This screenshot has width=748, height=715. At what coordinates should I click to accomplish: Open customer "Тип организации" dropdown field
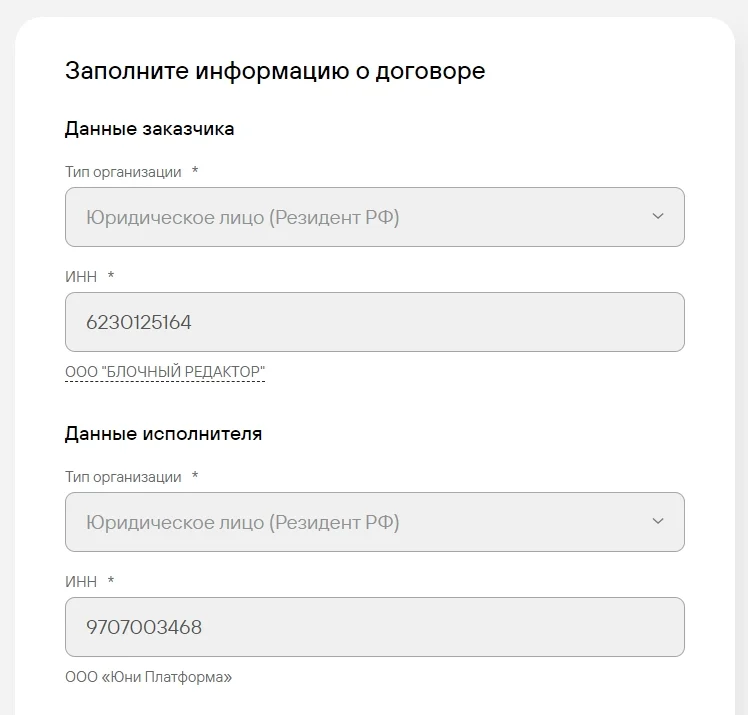click(374, 217)
